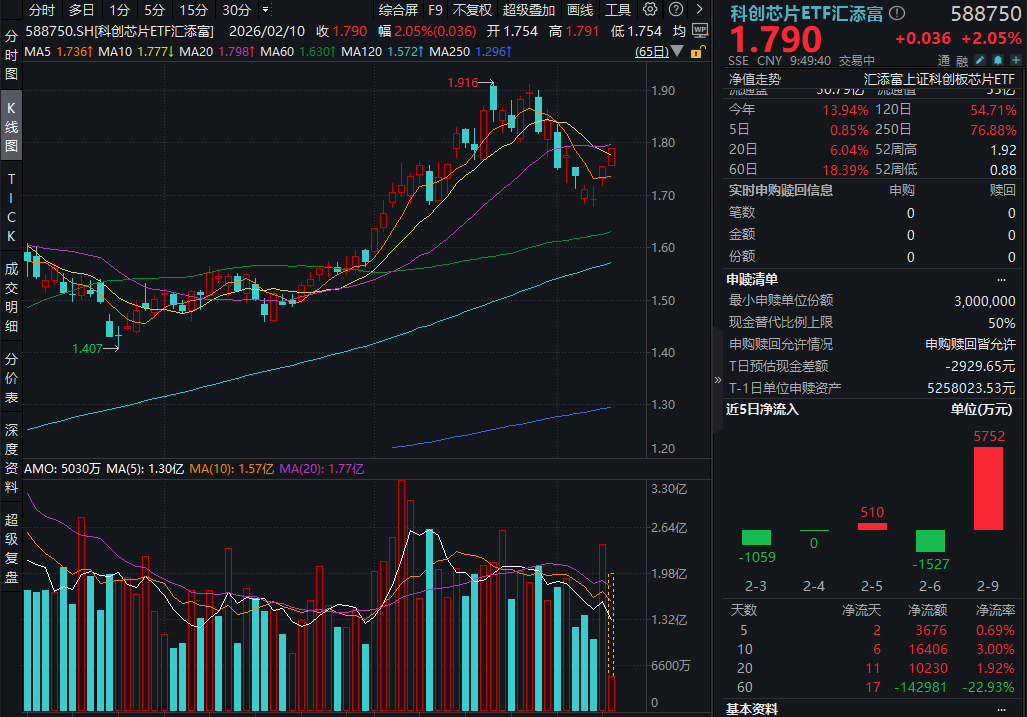This screenshot has height=717, width=1027.
Task: Open the 工具 menu
Action: coord(618,11)
